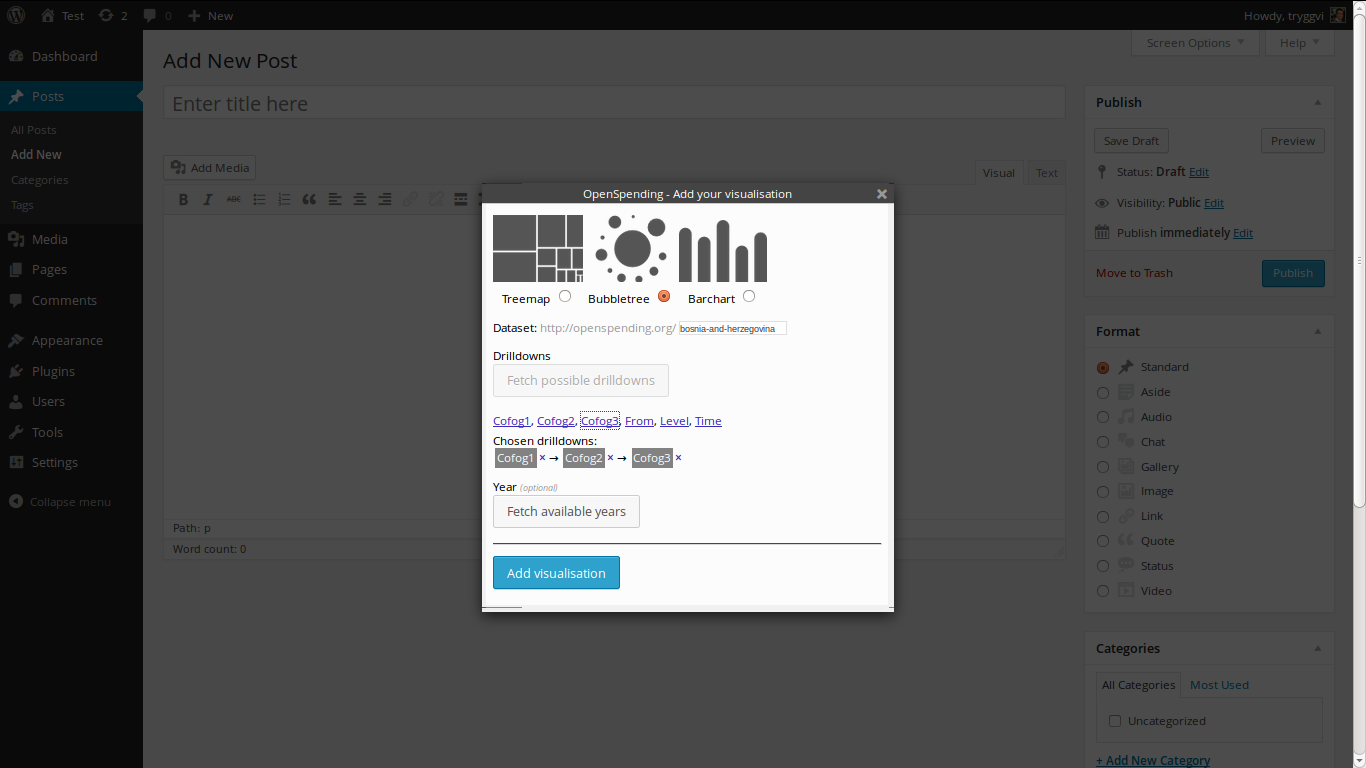
Task: Open the New content menu in admin bar
Action: coord(210,15)
